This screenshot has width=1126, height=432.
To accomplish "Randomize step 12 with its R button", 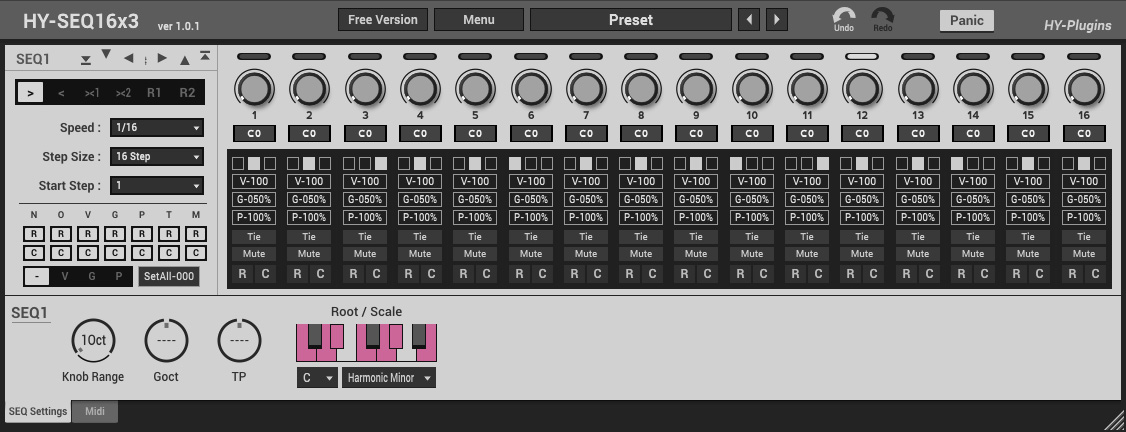I will point(850,273).
